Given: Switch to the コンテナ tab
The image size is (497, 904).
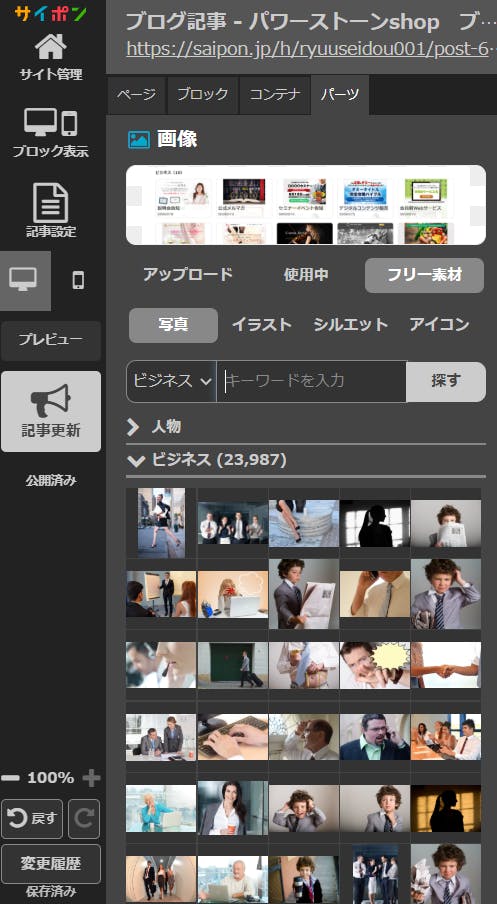Looking at the screenshot, I should [274, 95].
